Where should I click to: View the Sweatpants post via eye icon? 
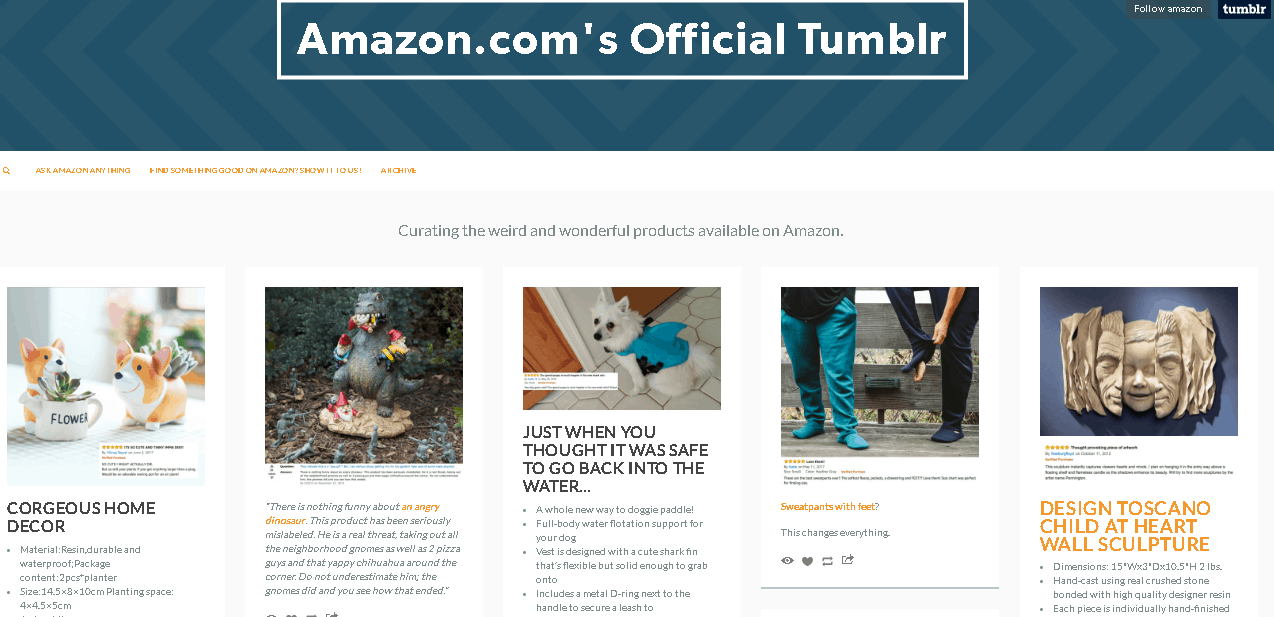point(787,561)
